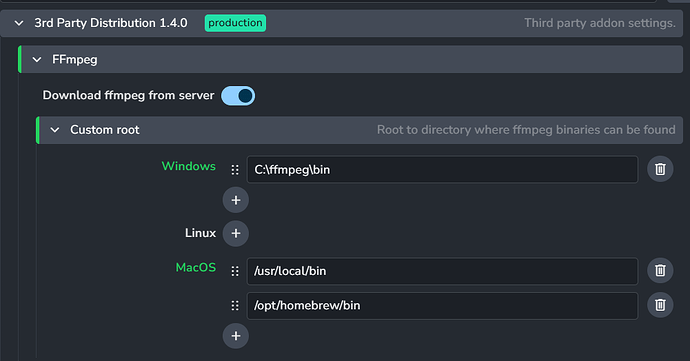This screenshot has width=690, height=361.
Task: Toggle Download ffmpeg from server switch
Action: (x=238, y=96)
